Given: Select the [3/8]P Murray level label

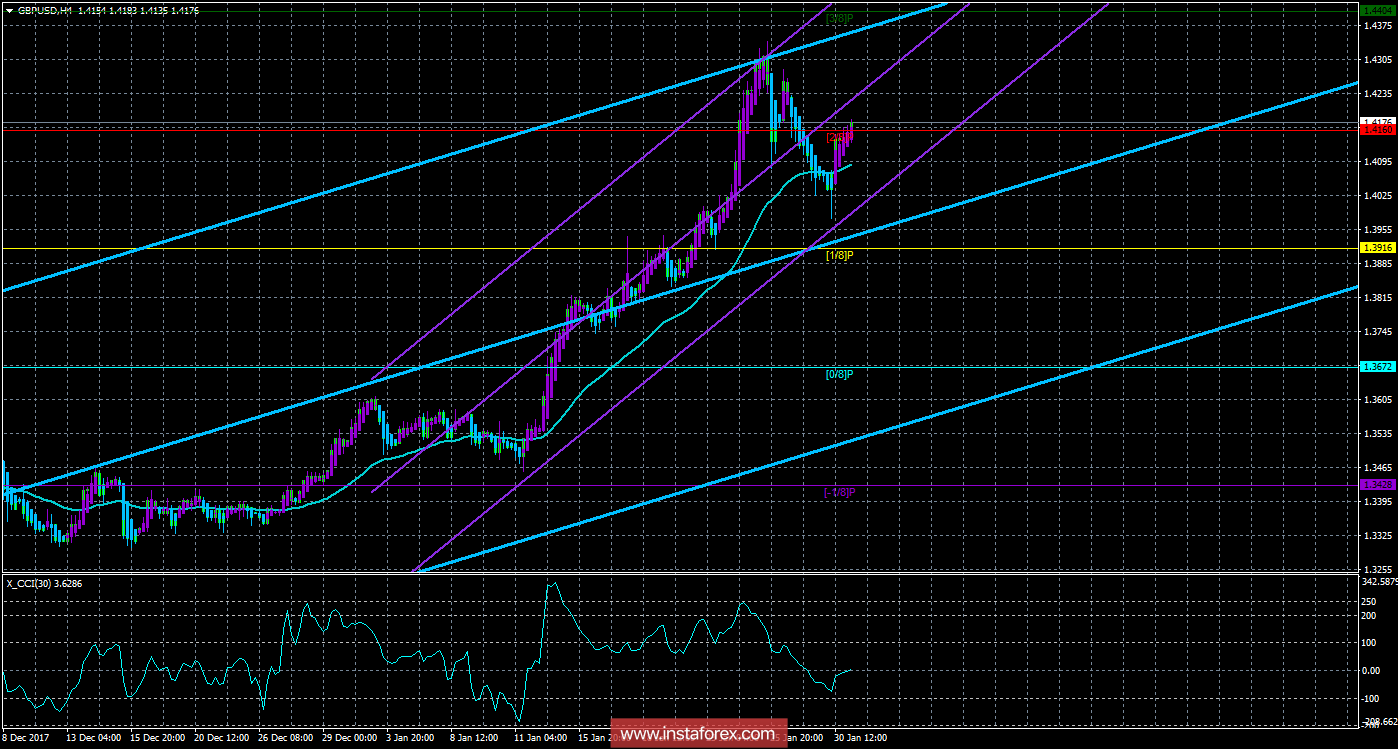Looking at the screenshot, I should 839,17.
